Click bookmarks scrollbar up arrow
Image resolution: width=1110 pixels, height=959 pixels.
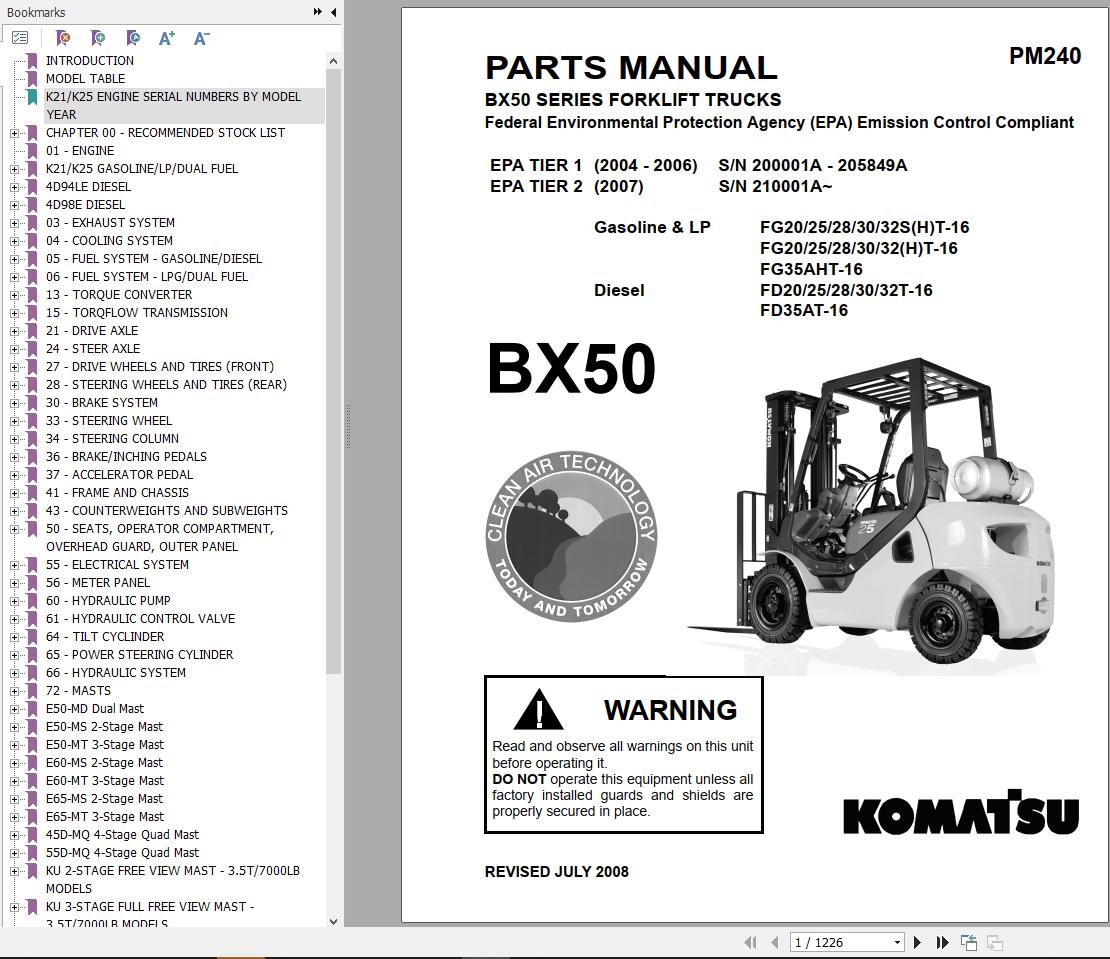[x=333, y=62]
